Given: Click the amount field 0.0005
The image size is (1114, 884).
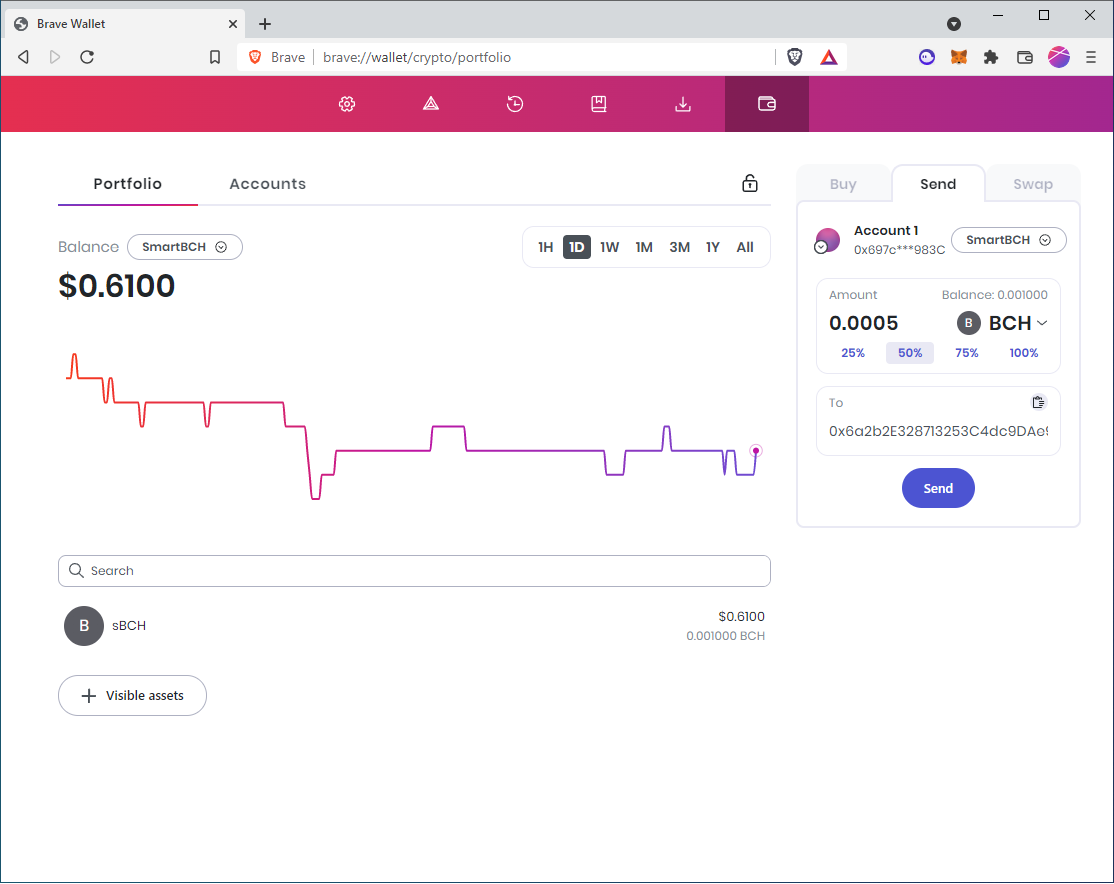Looking at the screenshot, I should (x=863, y=323).
